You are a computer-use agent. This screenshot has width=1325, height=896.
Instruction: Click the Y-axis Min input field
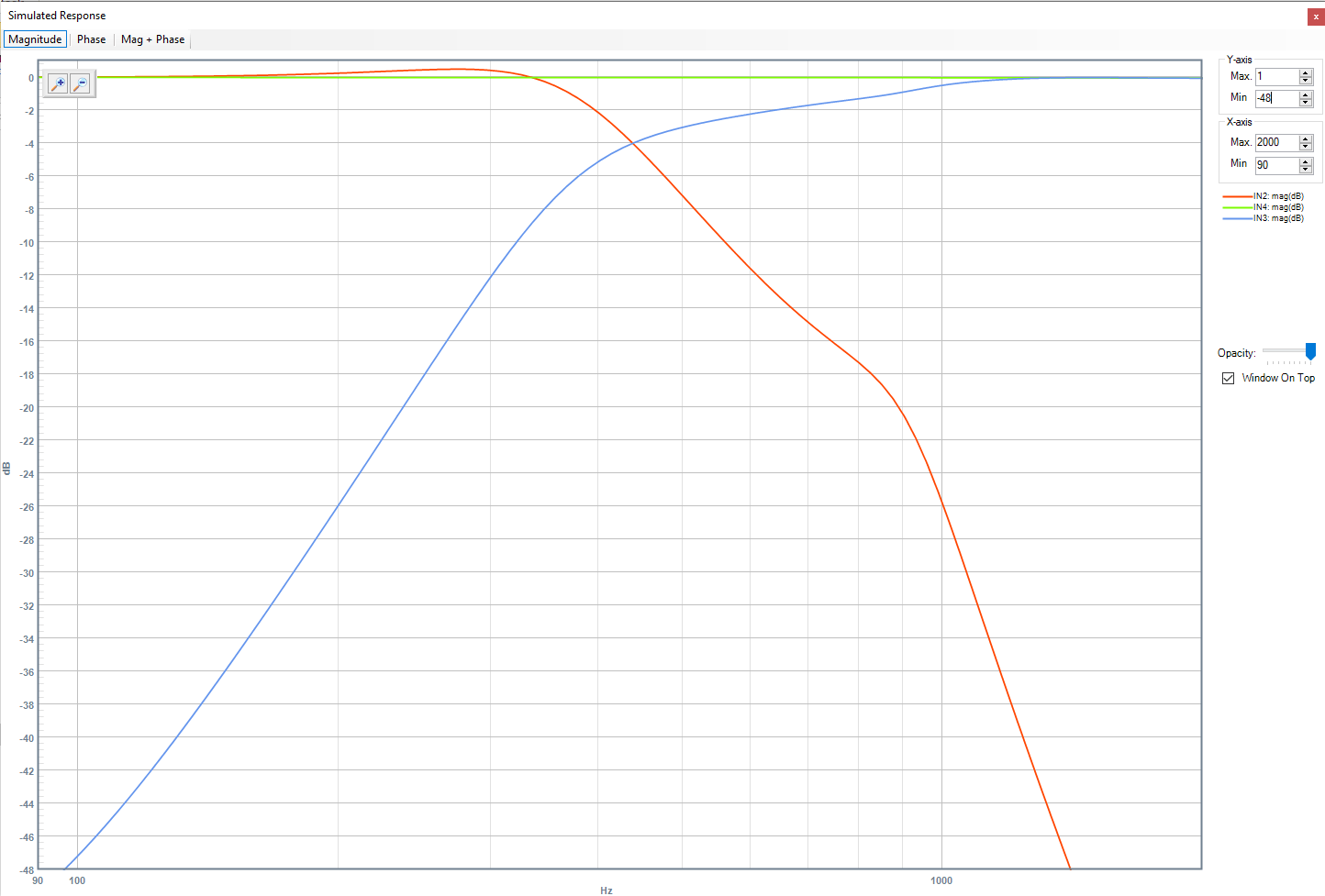click(1276, 98)
